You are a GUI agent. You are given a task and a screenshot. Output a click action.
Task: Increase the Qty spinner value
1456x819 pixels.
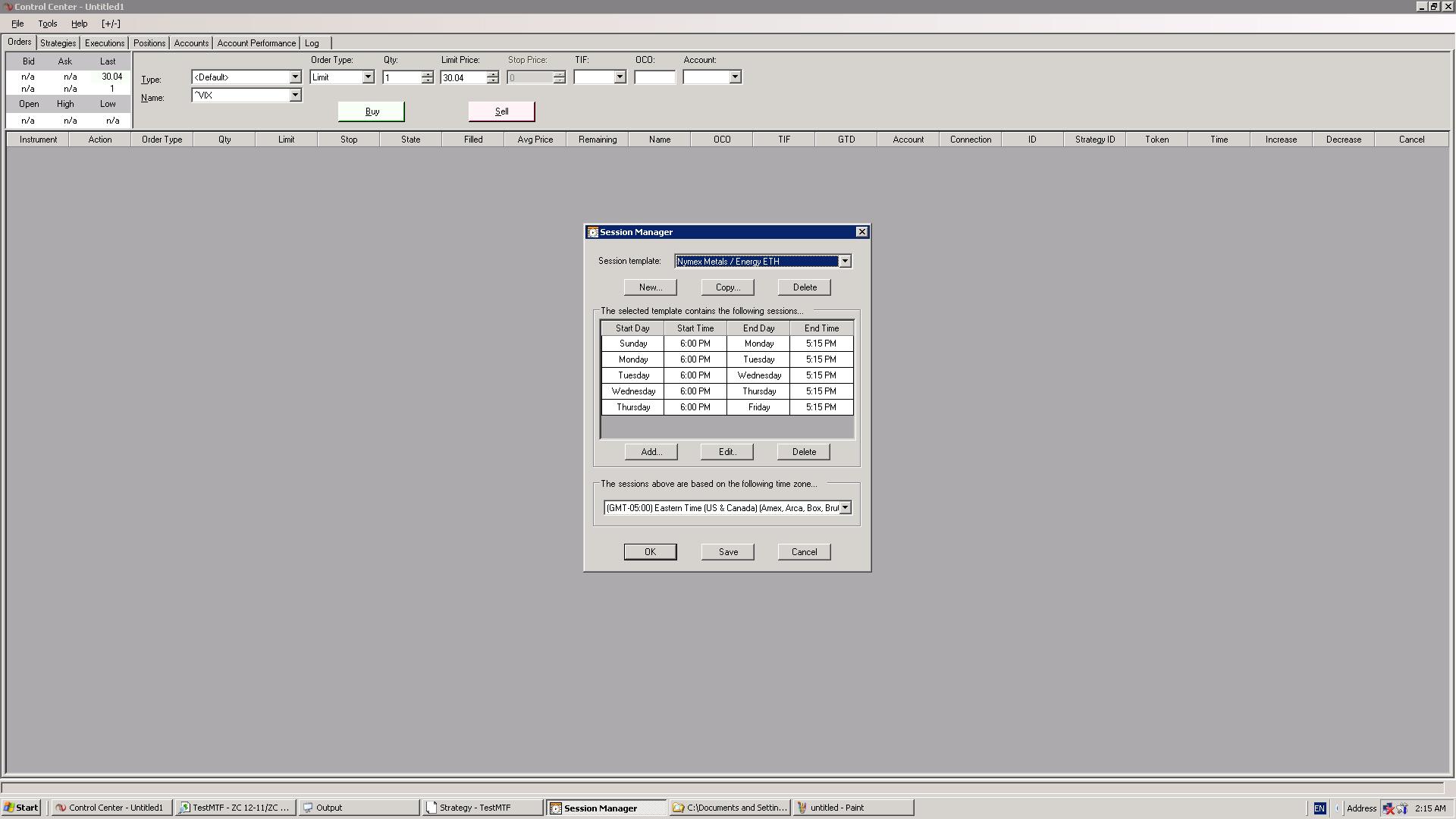coord(428,74)
